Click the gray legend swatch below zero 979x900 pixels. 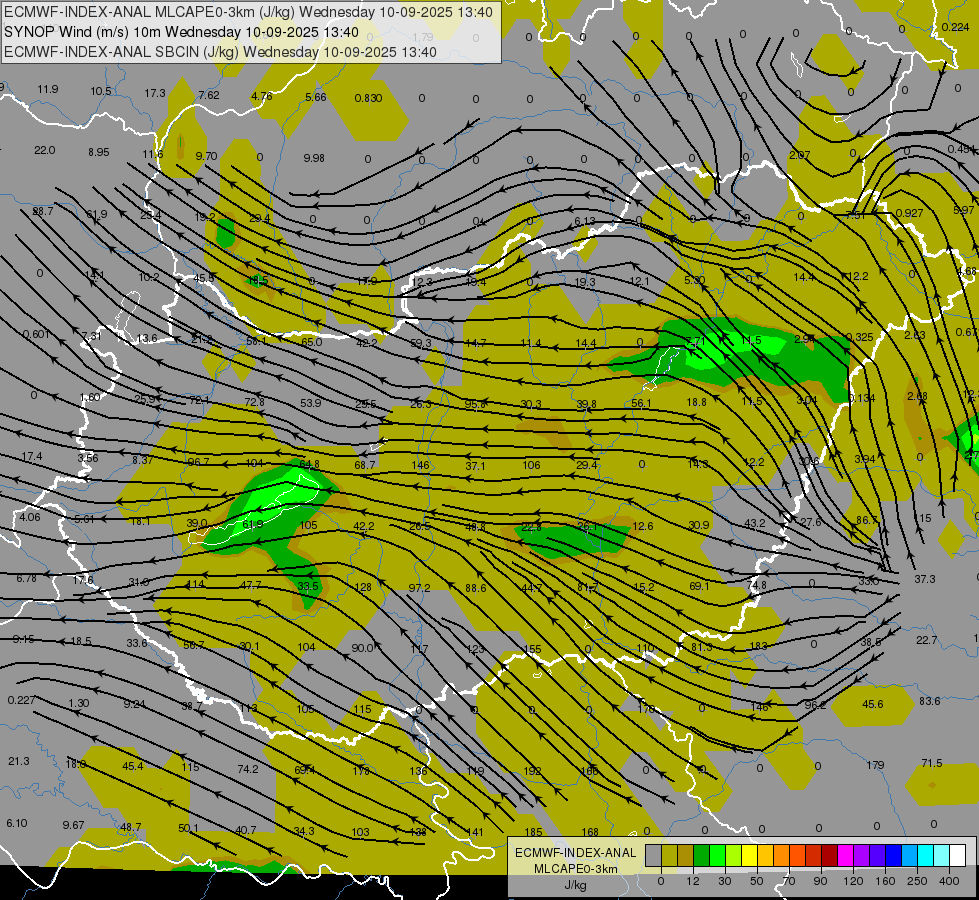[653, 856]
